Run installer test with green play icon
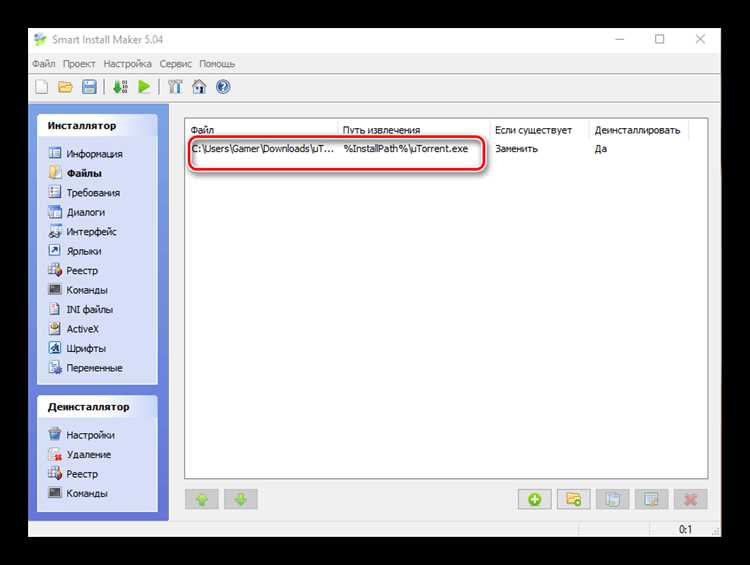Viewport: 750px width, 565px height. click(144, 87)
